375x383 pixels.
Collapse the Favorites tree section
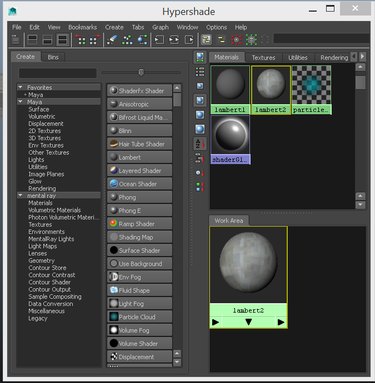[21, 87]
